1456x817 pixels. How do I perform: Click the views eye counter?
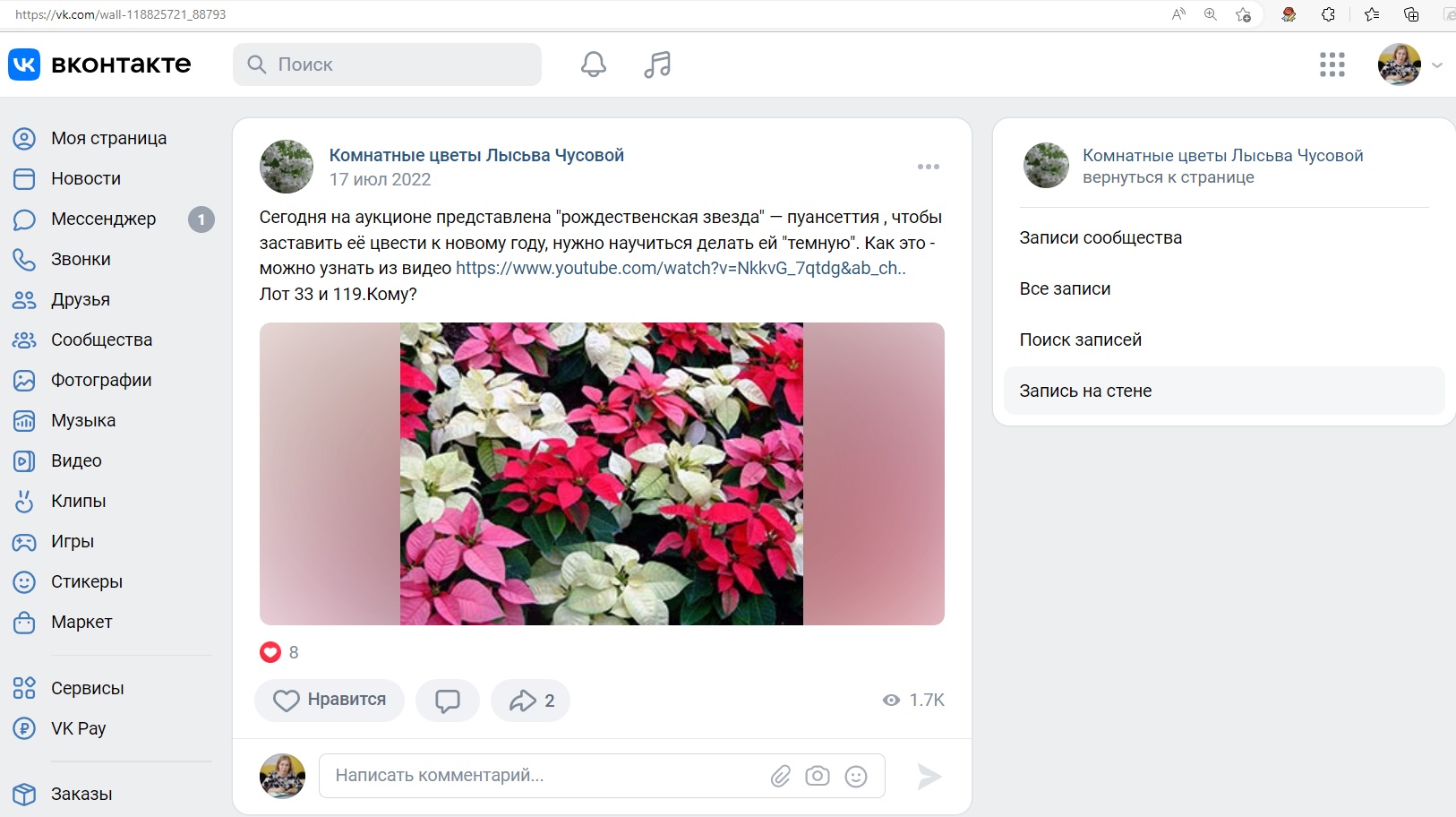pyautogui.click(x=913, y=700)
